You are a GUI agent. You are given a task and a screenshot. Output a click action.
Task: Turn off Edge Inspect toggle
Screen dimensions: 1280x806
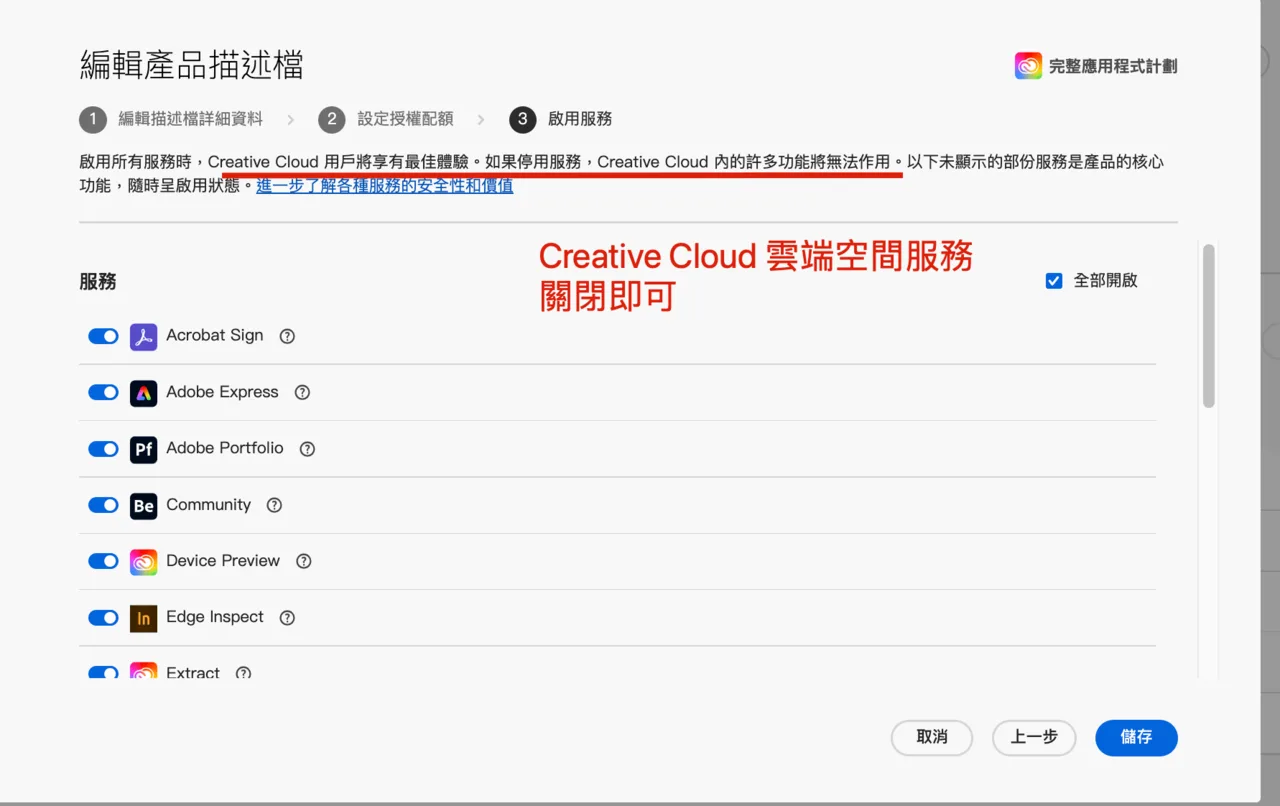click(103, 618)
